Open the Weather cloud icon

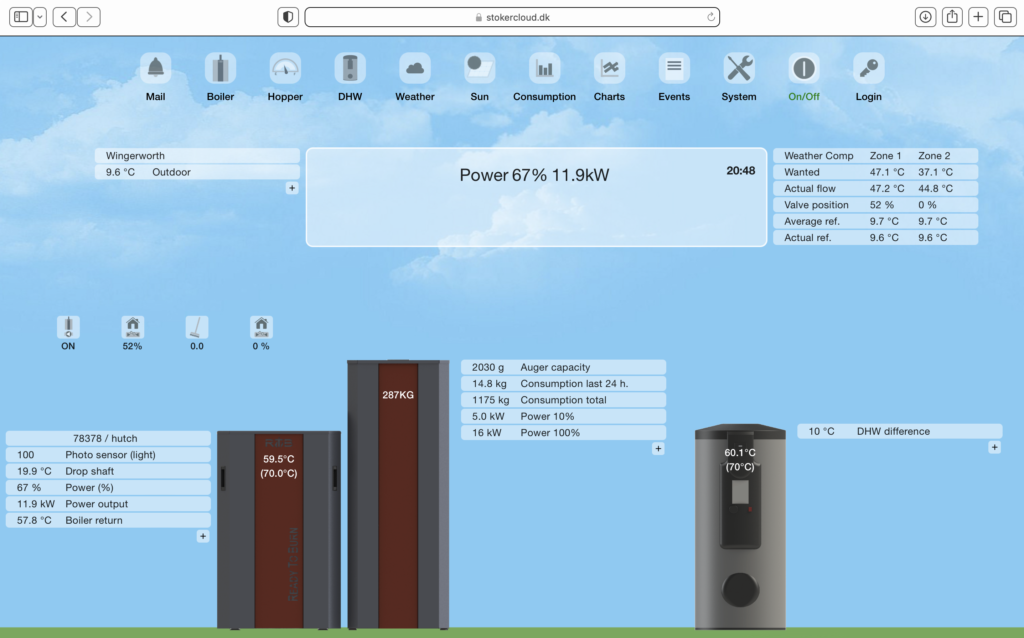click(415, 69)
